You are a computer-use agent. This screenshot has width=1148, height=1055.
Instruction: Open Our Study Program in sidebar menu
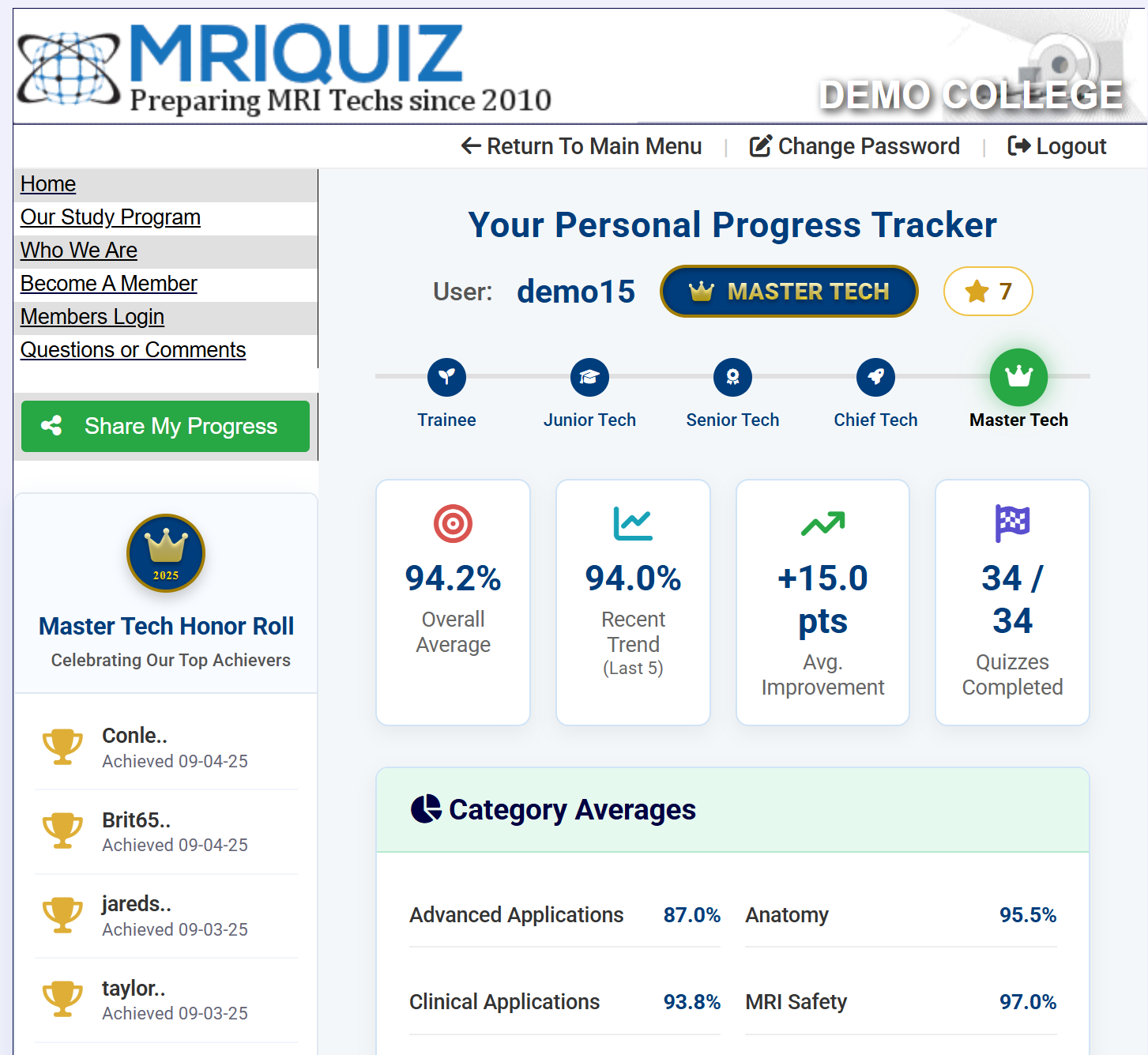[111, 217]
